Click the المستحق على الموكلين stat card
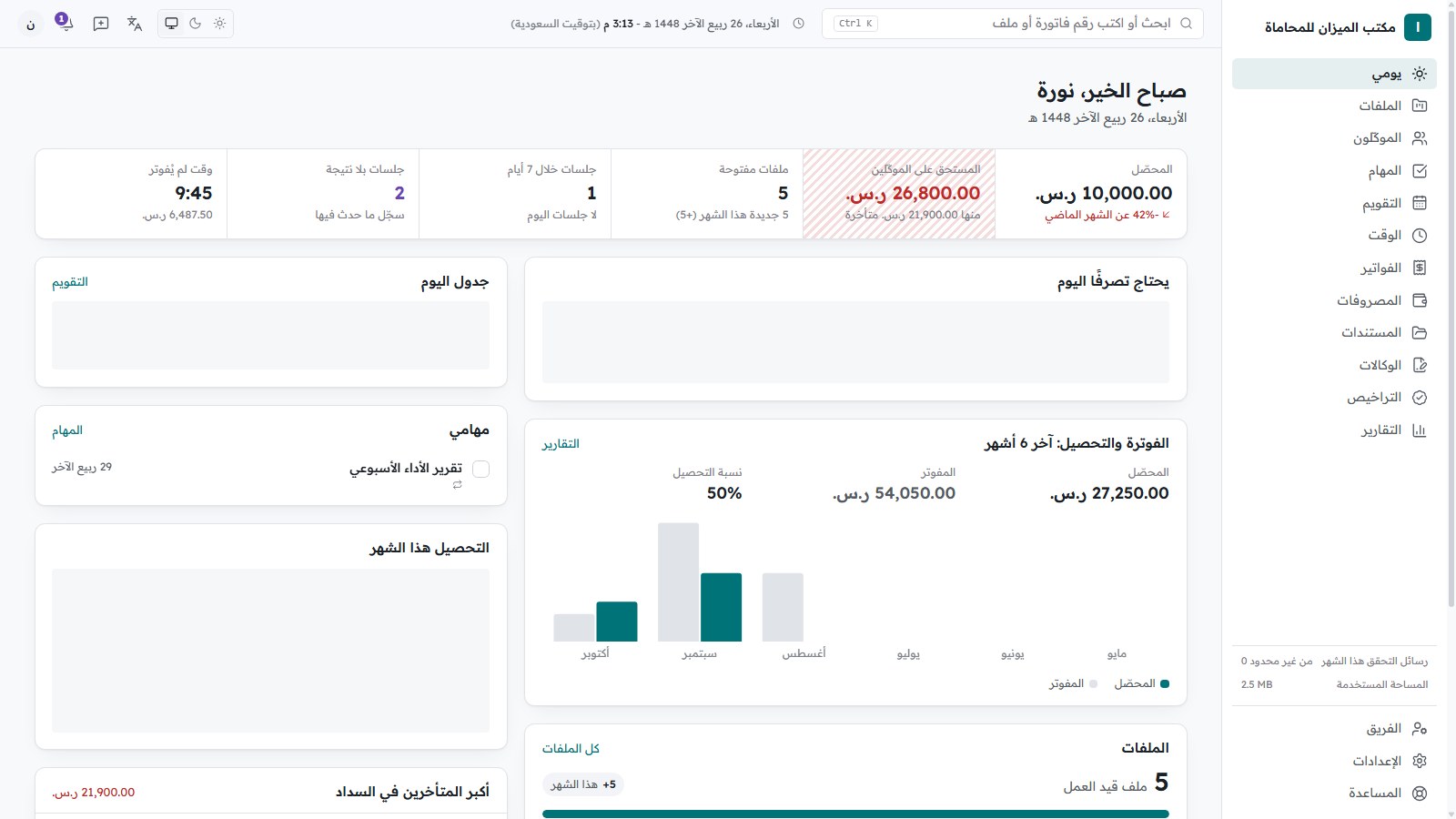1456x819 pixels. (899, 194)
